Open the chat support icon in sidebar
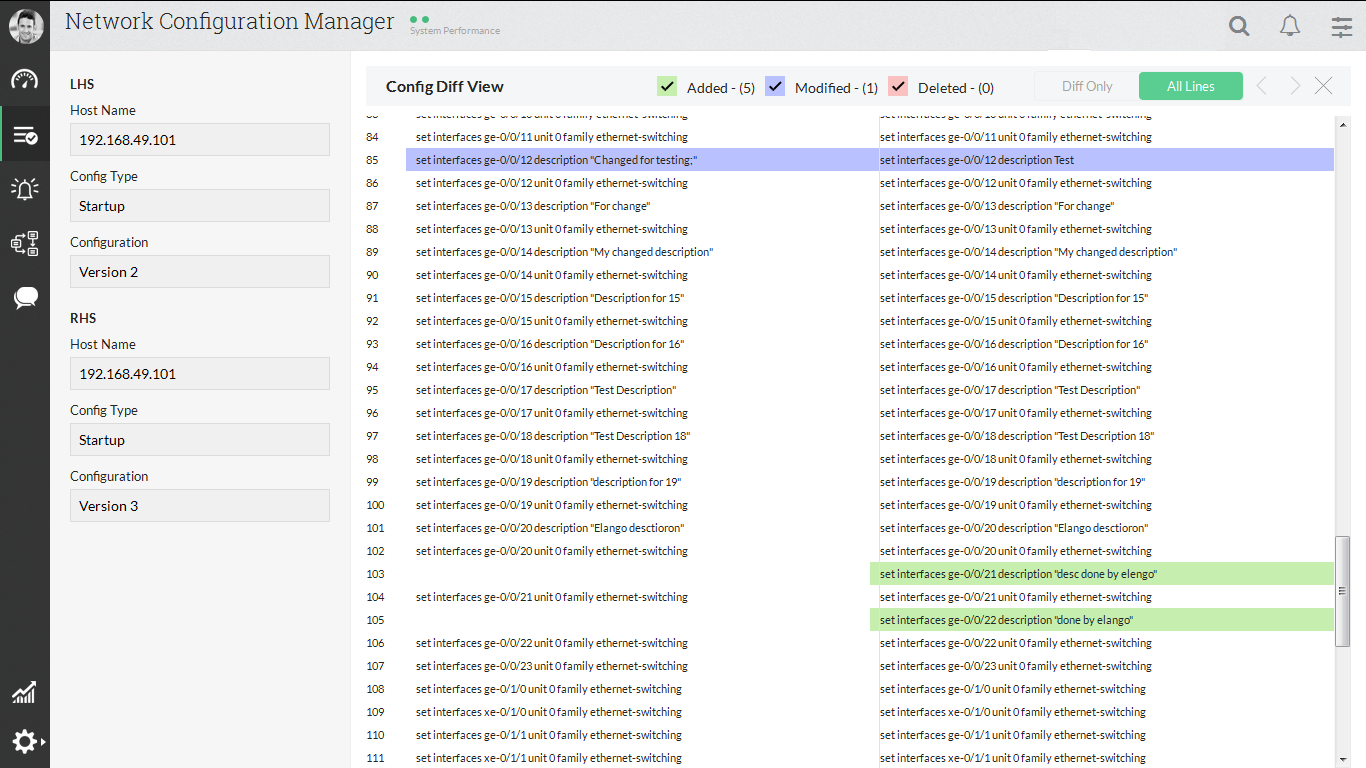Viewport: 1366px width, 768px height. pyautogui.click(x=24, y=296)
